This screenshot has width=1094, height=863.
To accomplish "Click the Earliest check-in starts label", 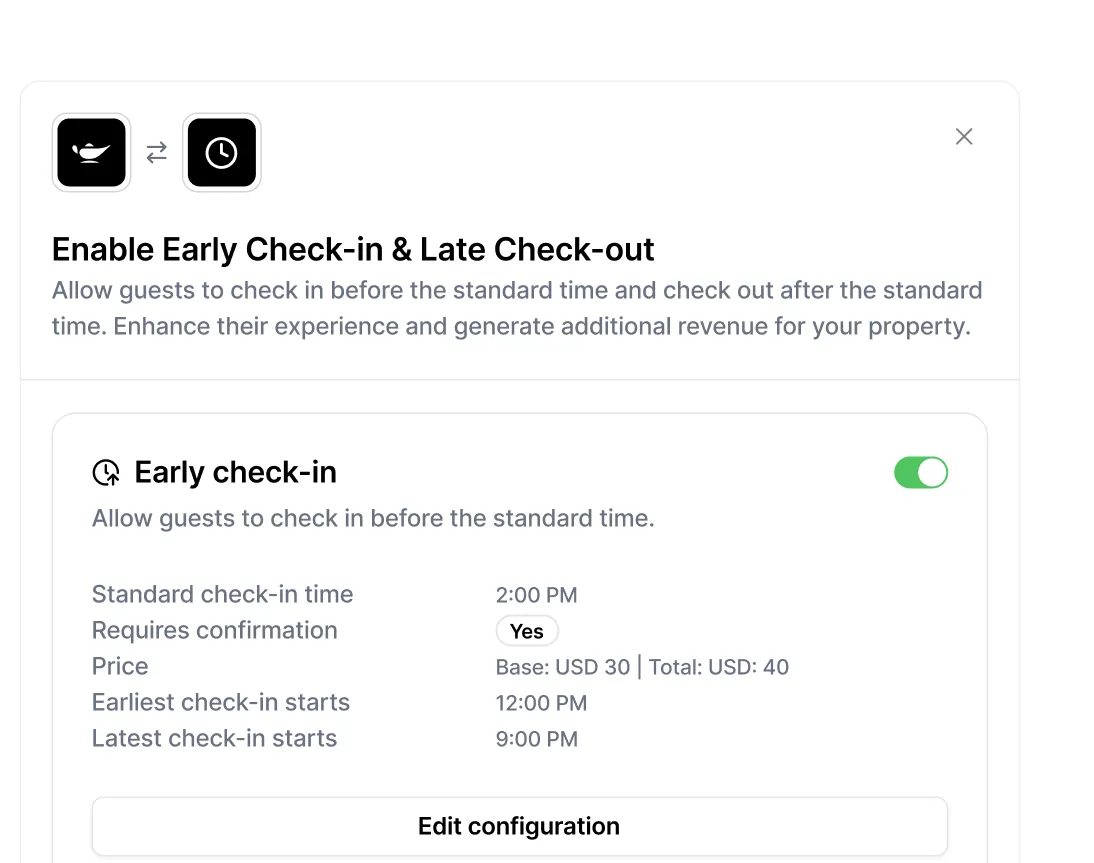I will click(221, 702).
